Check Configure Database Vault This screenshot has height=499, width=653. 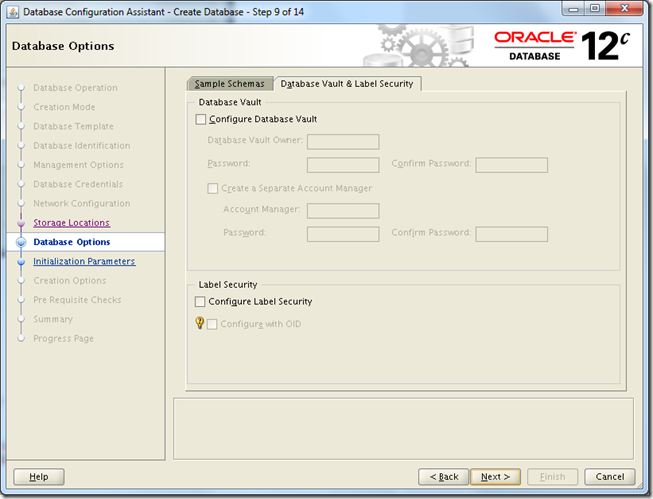click(x=201, y=120)
